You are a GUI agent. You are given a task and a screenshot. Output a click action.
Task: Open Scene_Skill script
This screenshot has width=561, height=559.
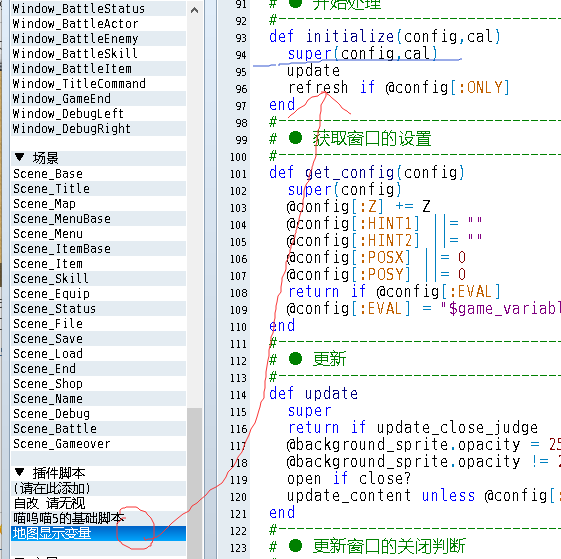99,279
